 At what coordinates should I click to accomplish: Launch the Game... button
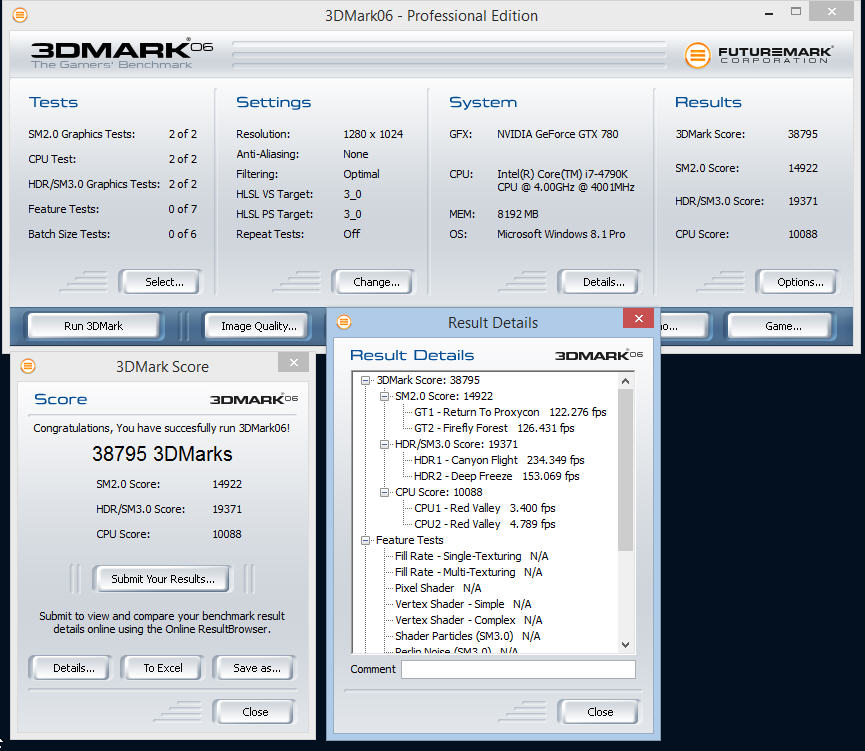click(x=783, y=326)
